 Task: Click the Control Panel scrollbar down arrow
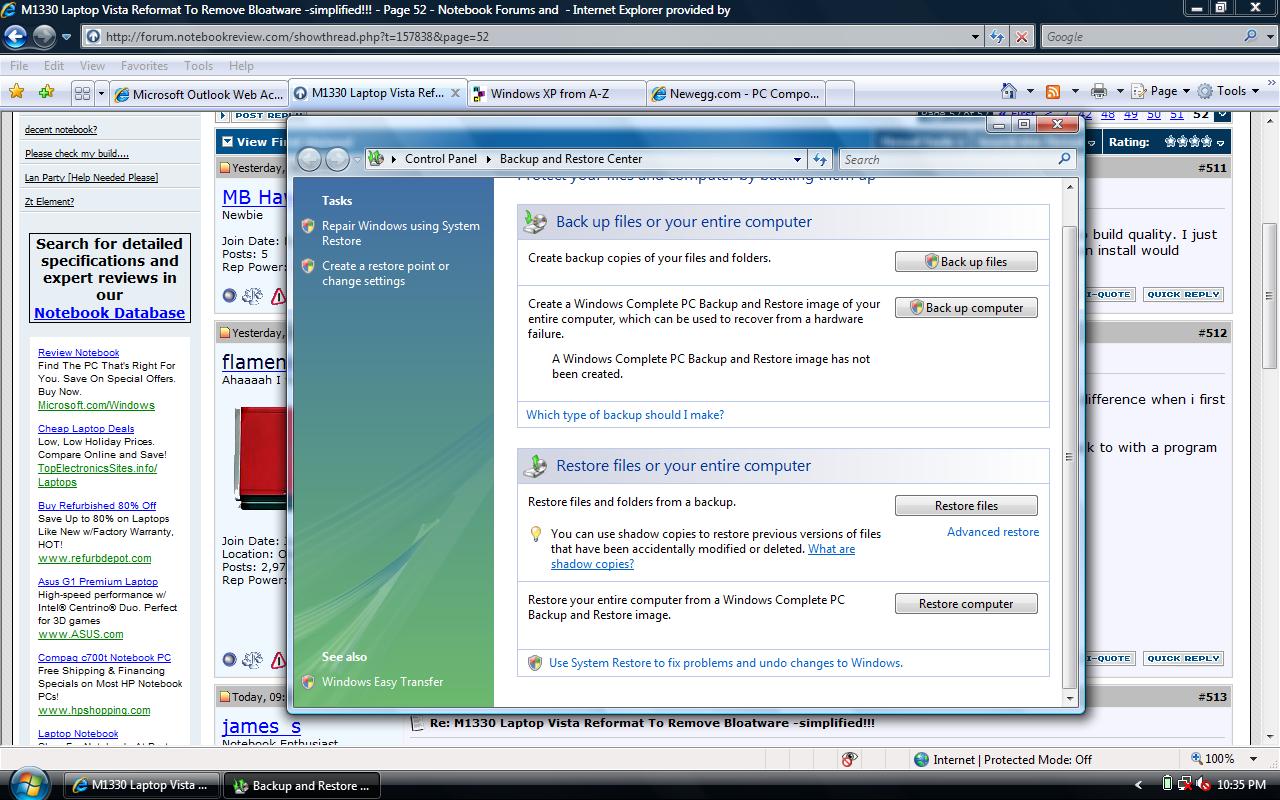[x=1069, y=698]
